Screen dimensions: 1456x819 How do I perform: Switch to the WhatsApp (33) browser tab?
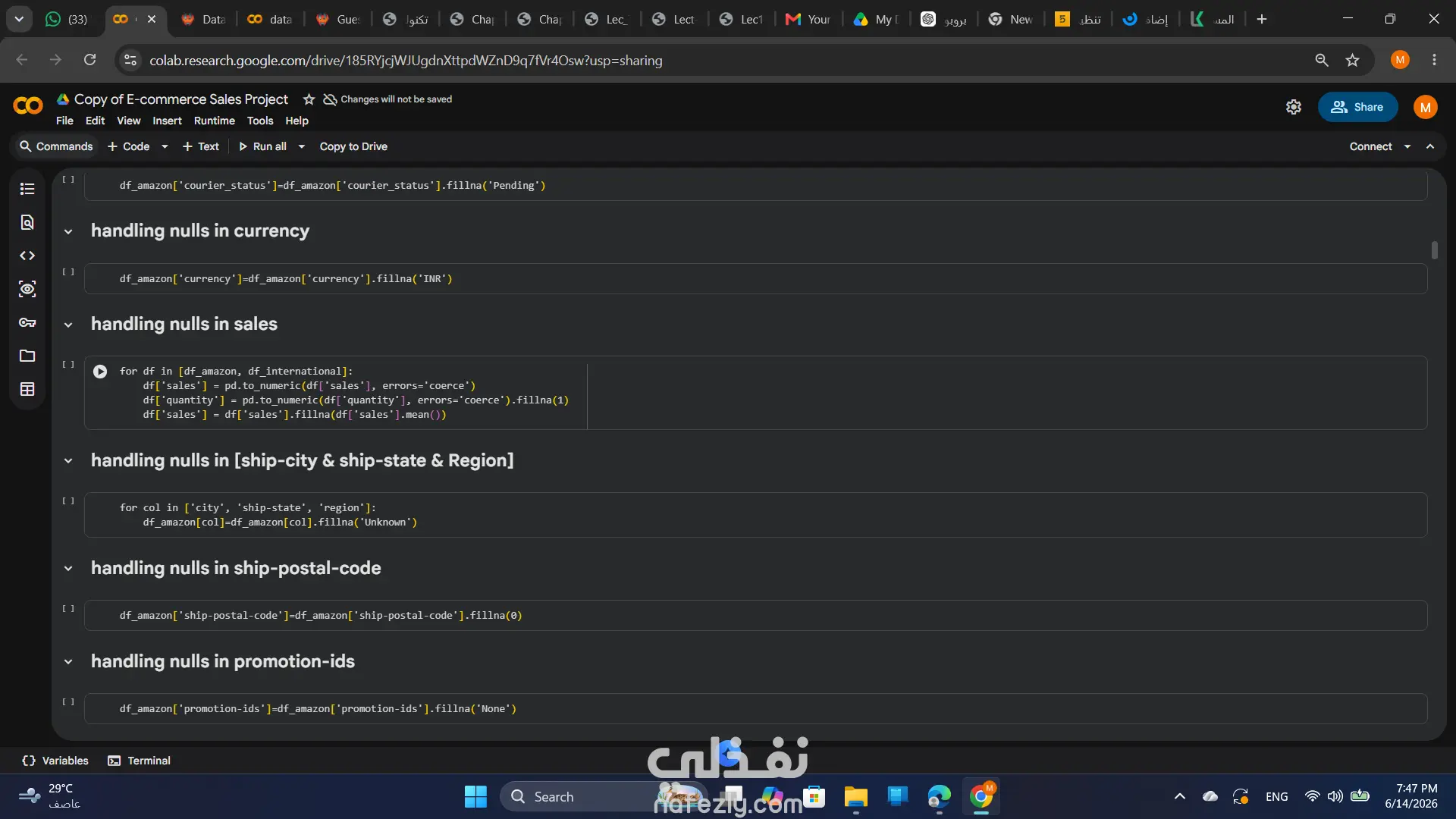(x=67, y=19)
